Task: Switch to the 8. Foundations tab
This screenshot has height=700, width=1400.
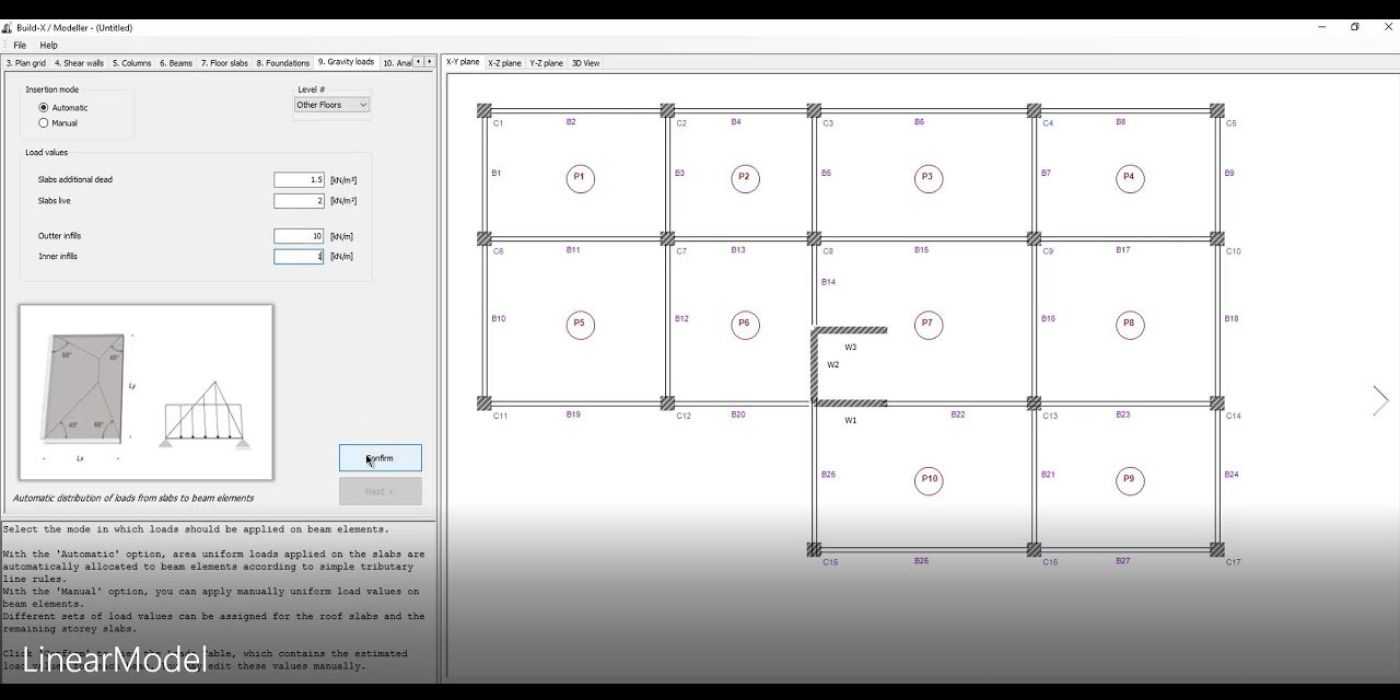Action: click(283, 63)
